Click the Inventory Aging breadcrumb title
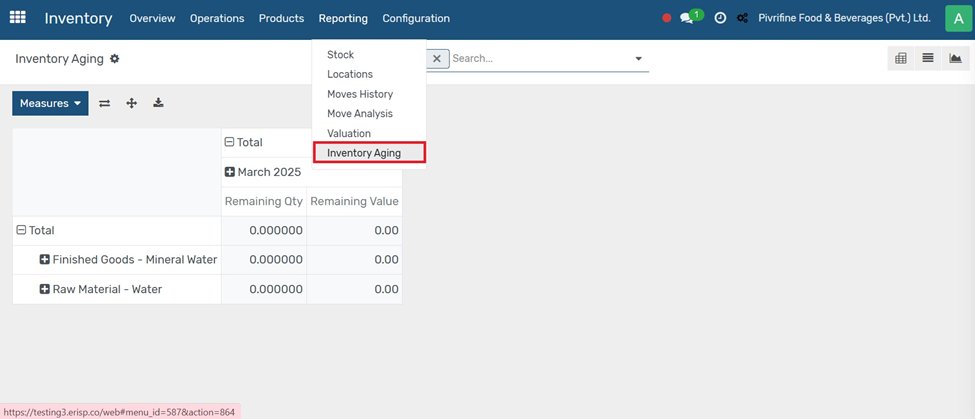The image size is (975, 419). pyautogui.click(x=59, y=58)
